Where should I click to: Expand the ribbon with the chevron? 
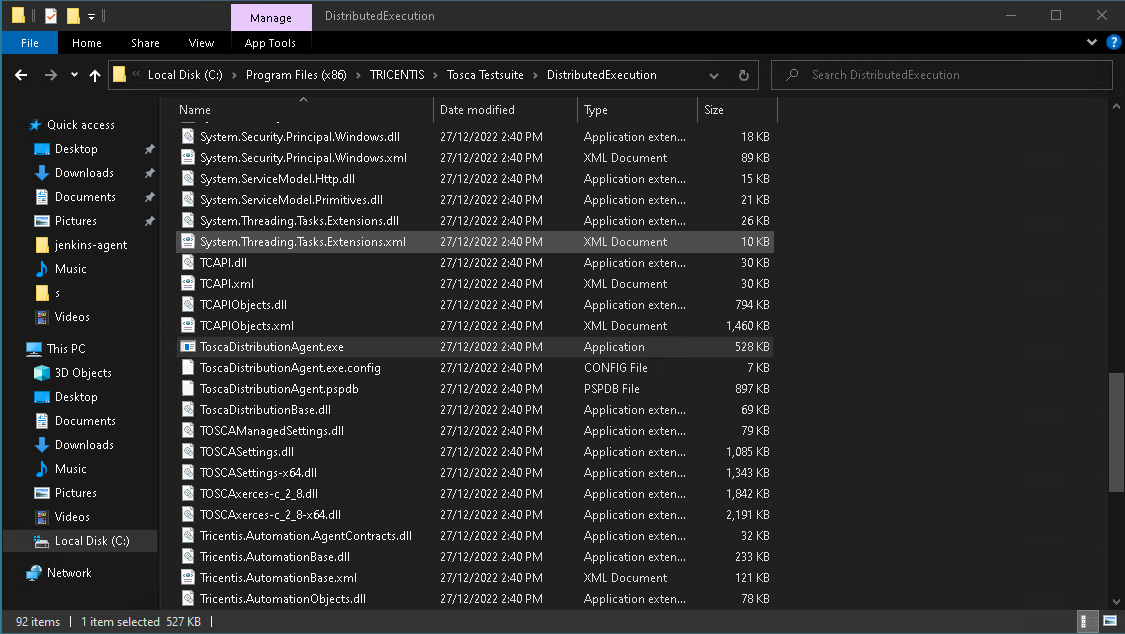[1092, 43]
